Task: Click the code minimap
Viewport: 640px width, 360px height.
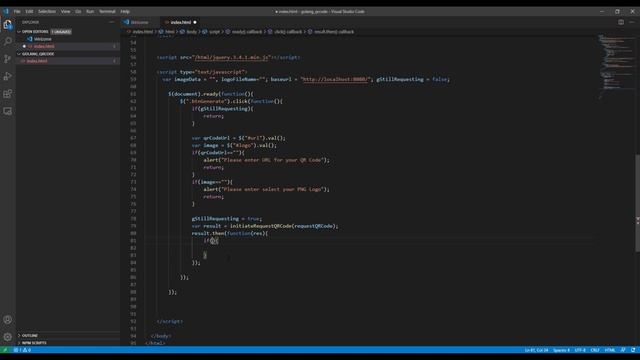Action: pos(616,67)
